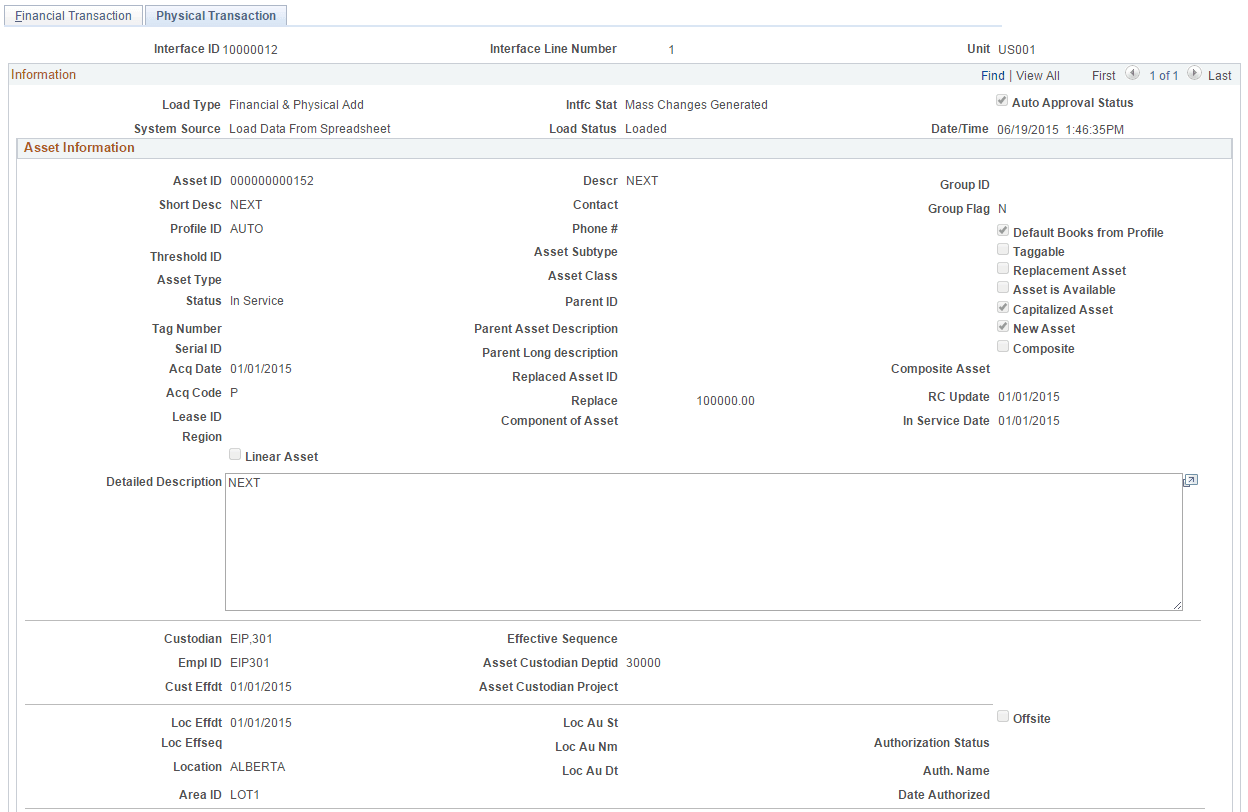Open the Detailed Description in a modal window

pyautogui.click(x=1190, y=480)
